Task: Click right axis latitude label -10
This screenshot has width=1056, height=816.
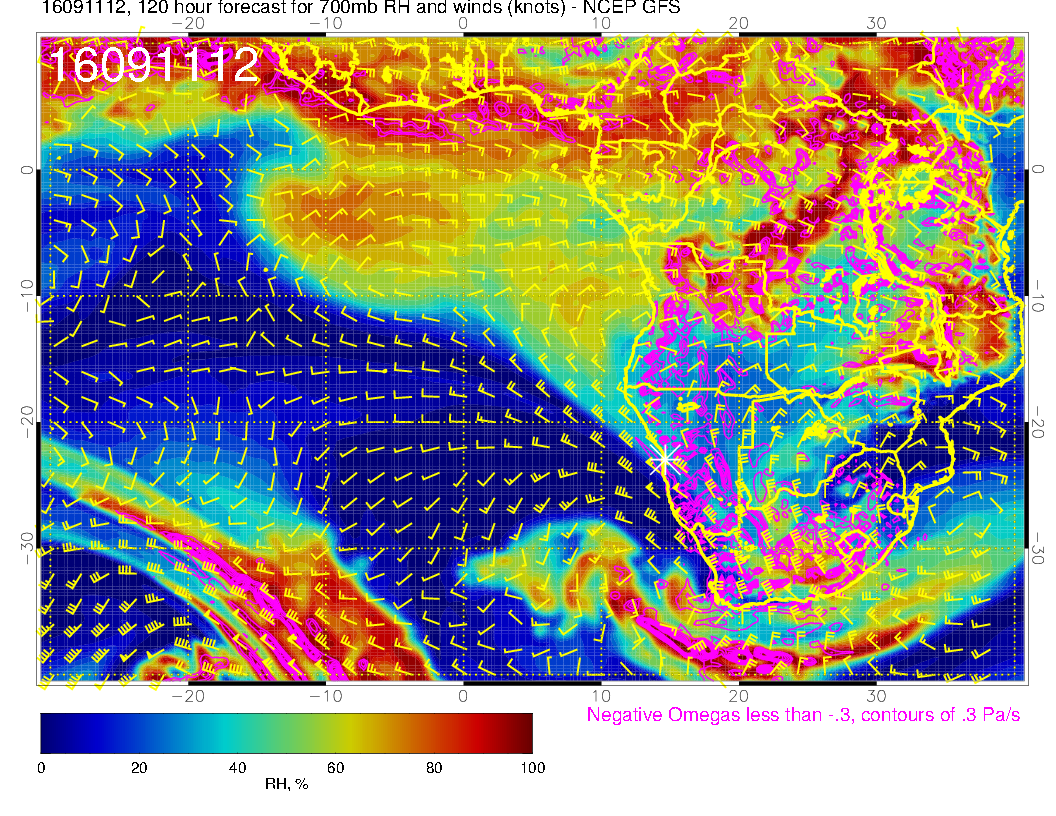Action: (1038, 296)
